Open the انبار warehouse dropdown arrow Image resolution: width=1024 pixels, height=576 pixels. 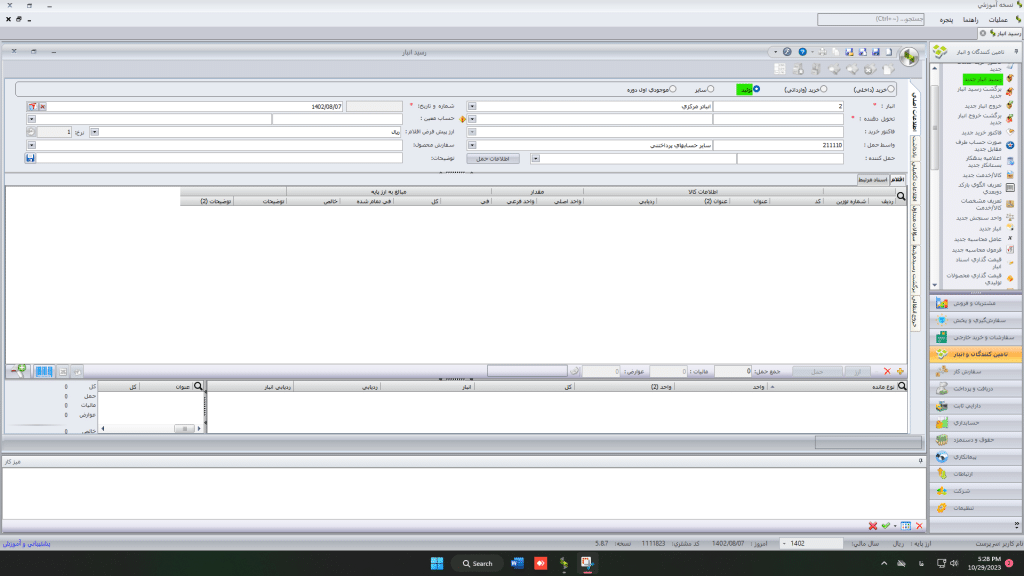click(x=472, y=106)
